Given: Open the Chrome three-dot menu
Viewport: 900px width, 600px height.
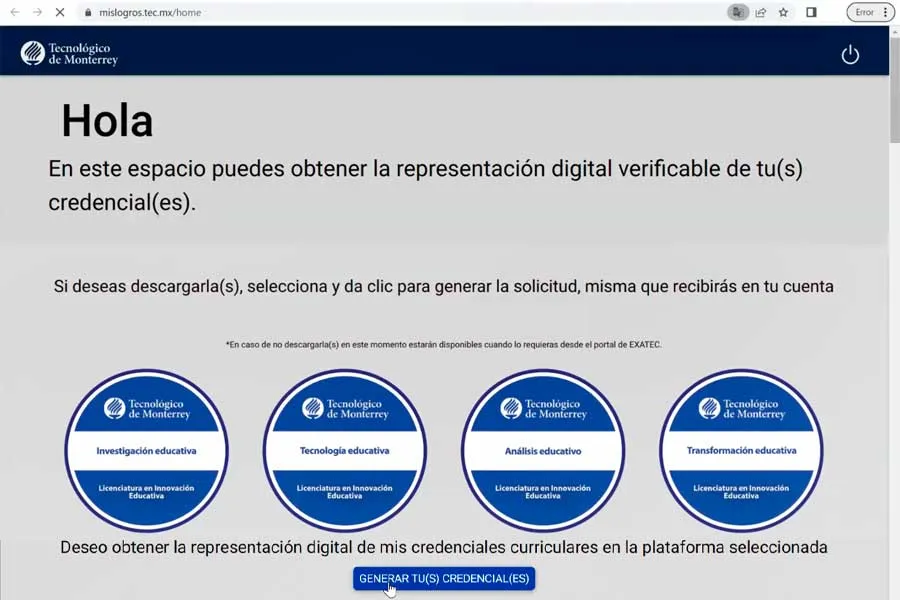Looking at the screenshot, I should [886, 12].
